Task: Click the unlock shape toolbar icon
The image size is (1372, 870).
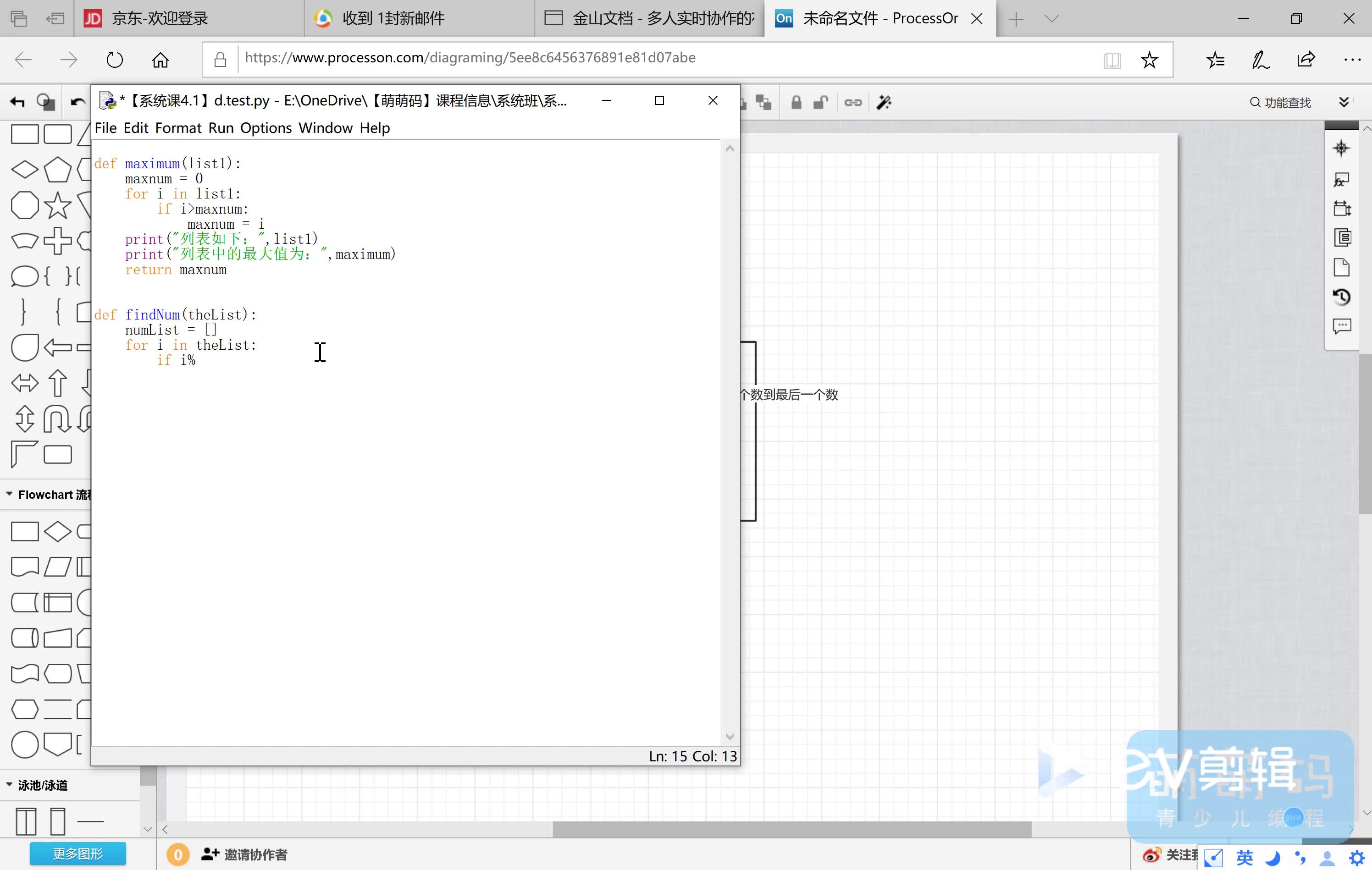Action: click(x=820, y=103)
